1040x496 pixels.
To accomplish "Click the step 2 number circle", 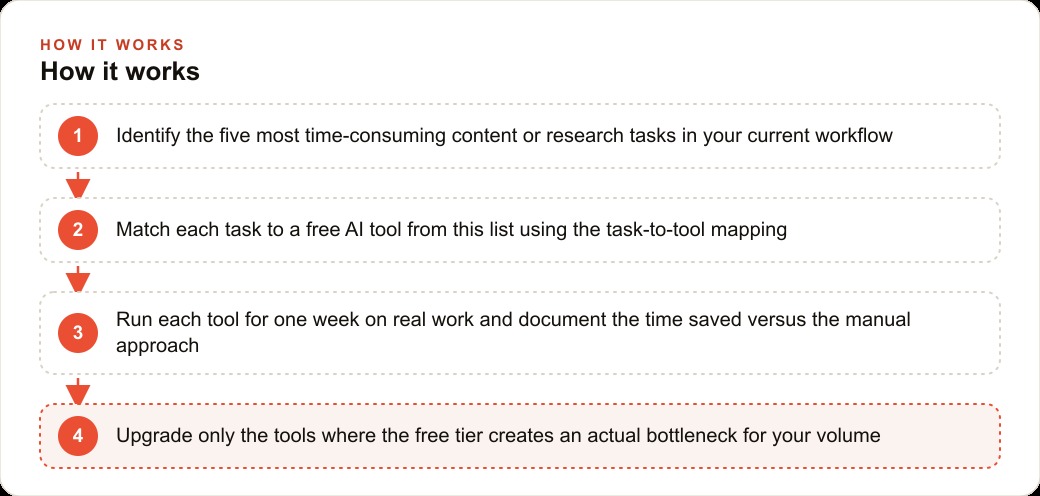I will tap(78, 230).
